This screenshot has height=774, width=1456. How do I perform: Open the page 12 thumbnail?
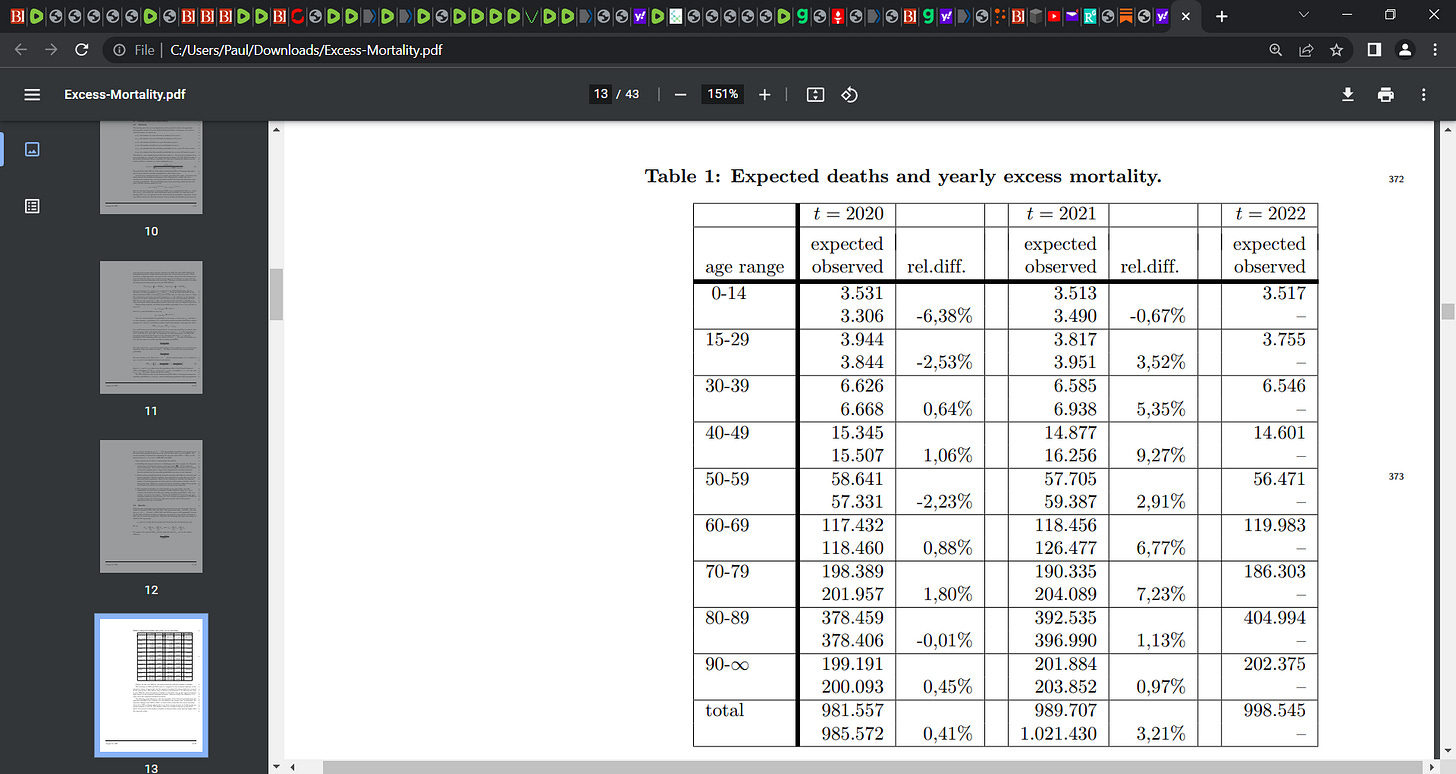151,506
